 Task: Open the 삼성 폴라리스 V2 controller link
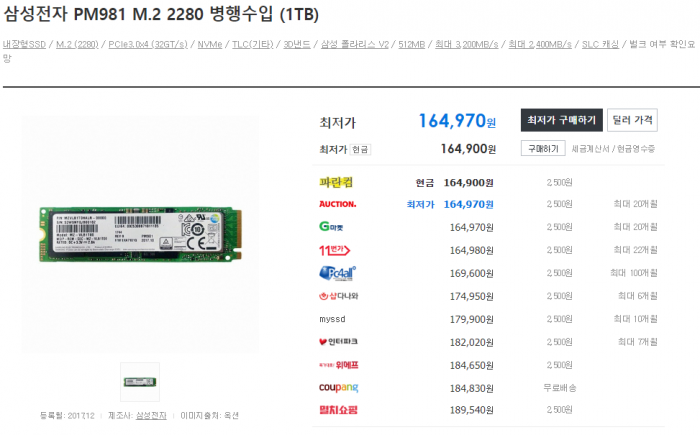pos(355,44)
